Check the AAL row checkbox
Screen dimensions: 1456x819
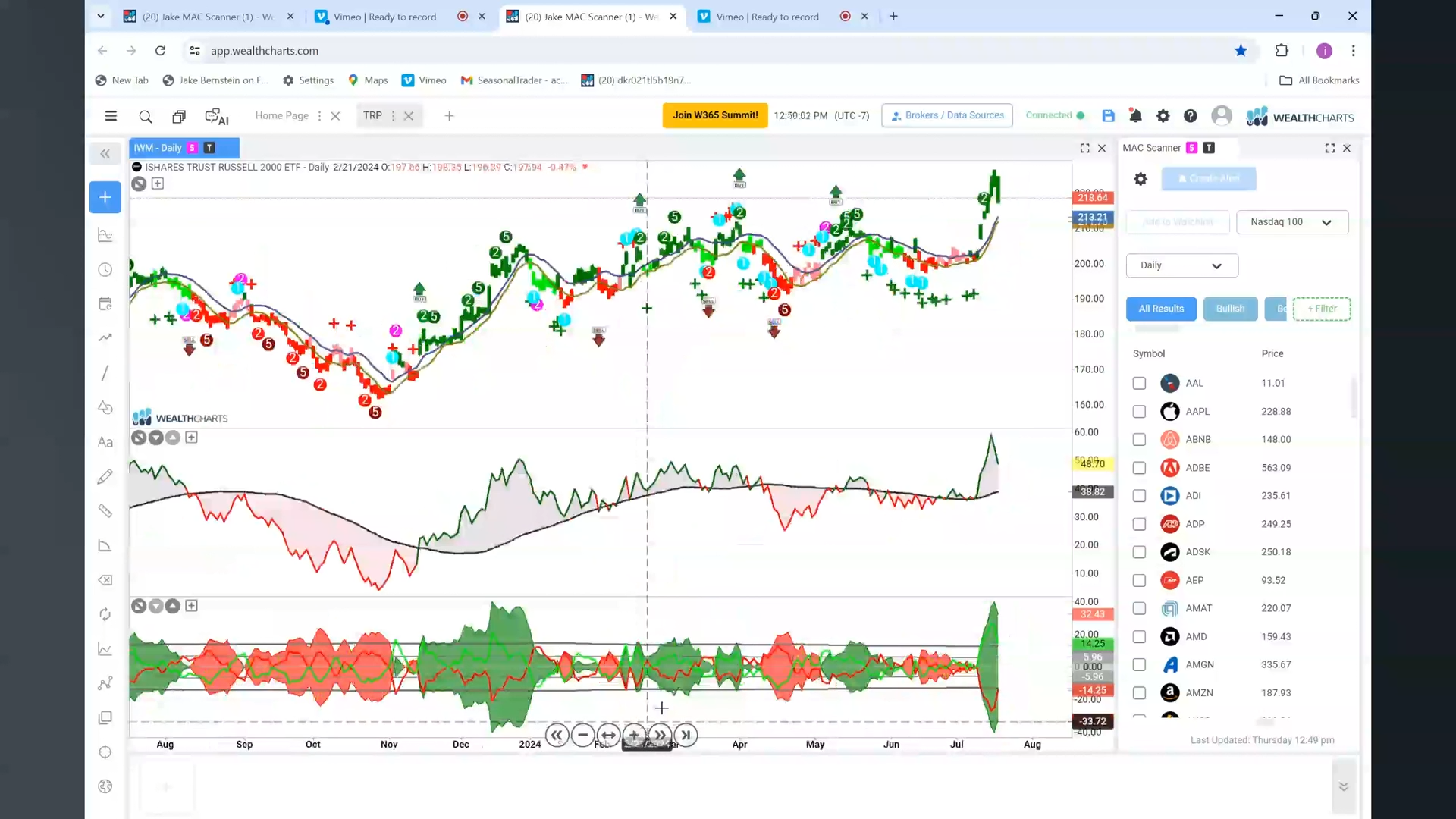coord(1139,384)
